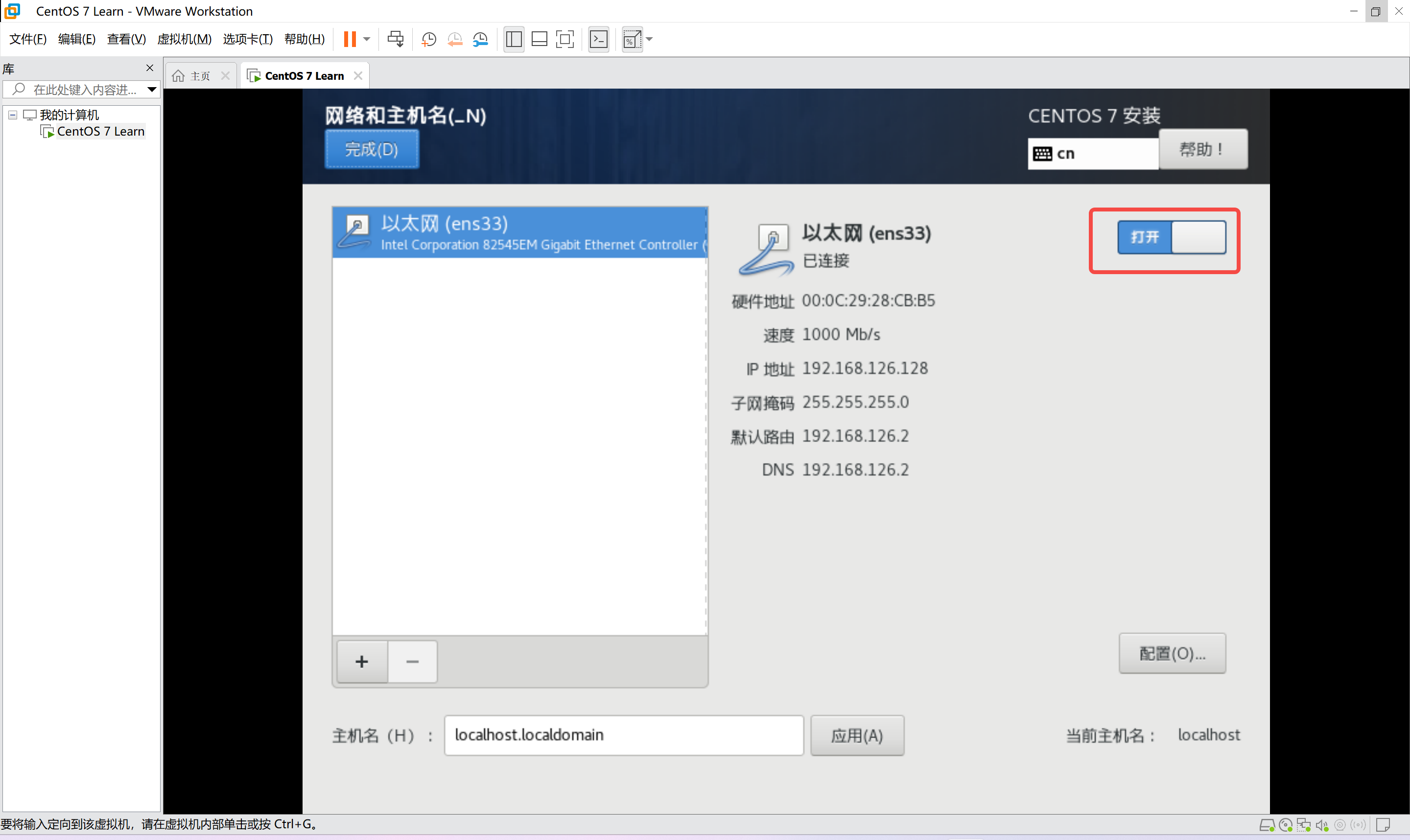This screenshot has height=840, width=1410.
Task: Click the message log note icon
Action: coord(1383,825)
